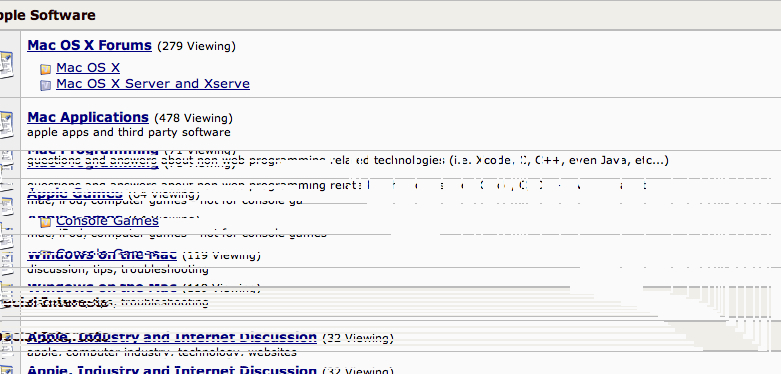This screenshot has height=374, width=781.
Task: Click the "Apple Software" section header
Action: [48, 15]
